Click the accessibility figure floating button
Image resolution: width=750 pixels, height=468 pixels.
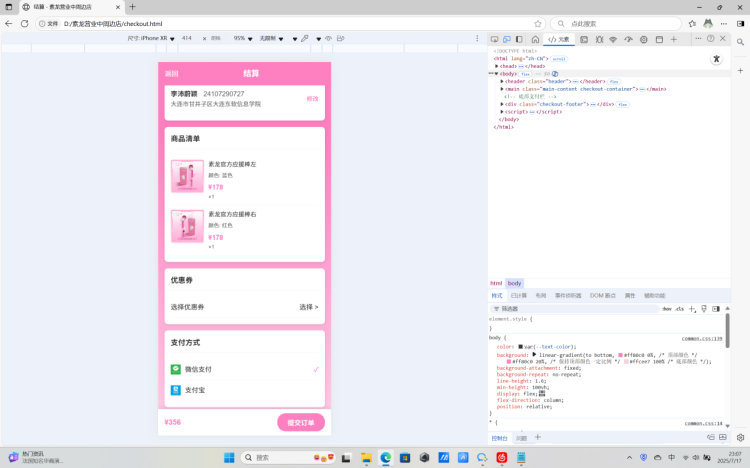tap(716, 59)
